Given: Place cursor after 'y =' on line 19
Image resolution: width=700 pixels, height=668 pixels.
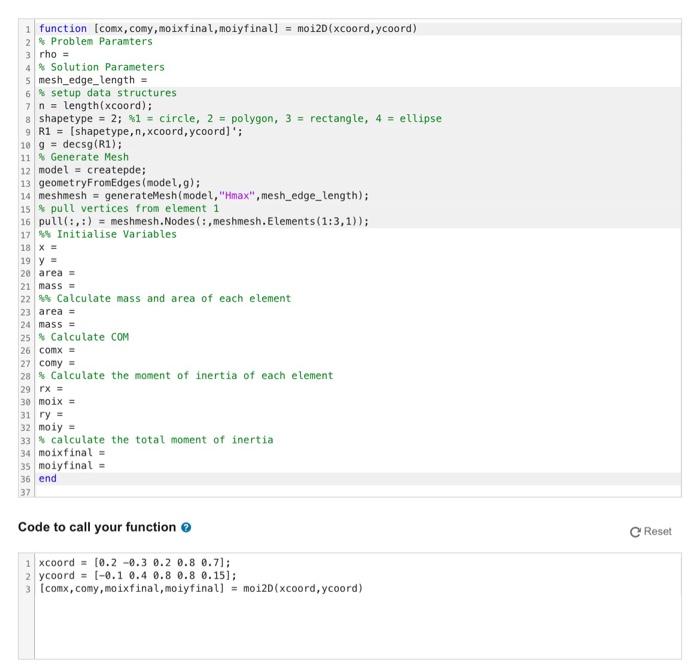Looking at the screenshot, I should [x=58, y=260].
